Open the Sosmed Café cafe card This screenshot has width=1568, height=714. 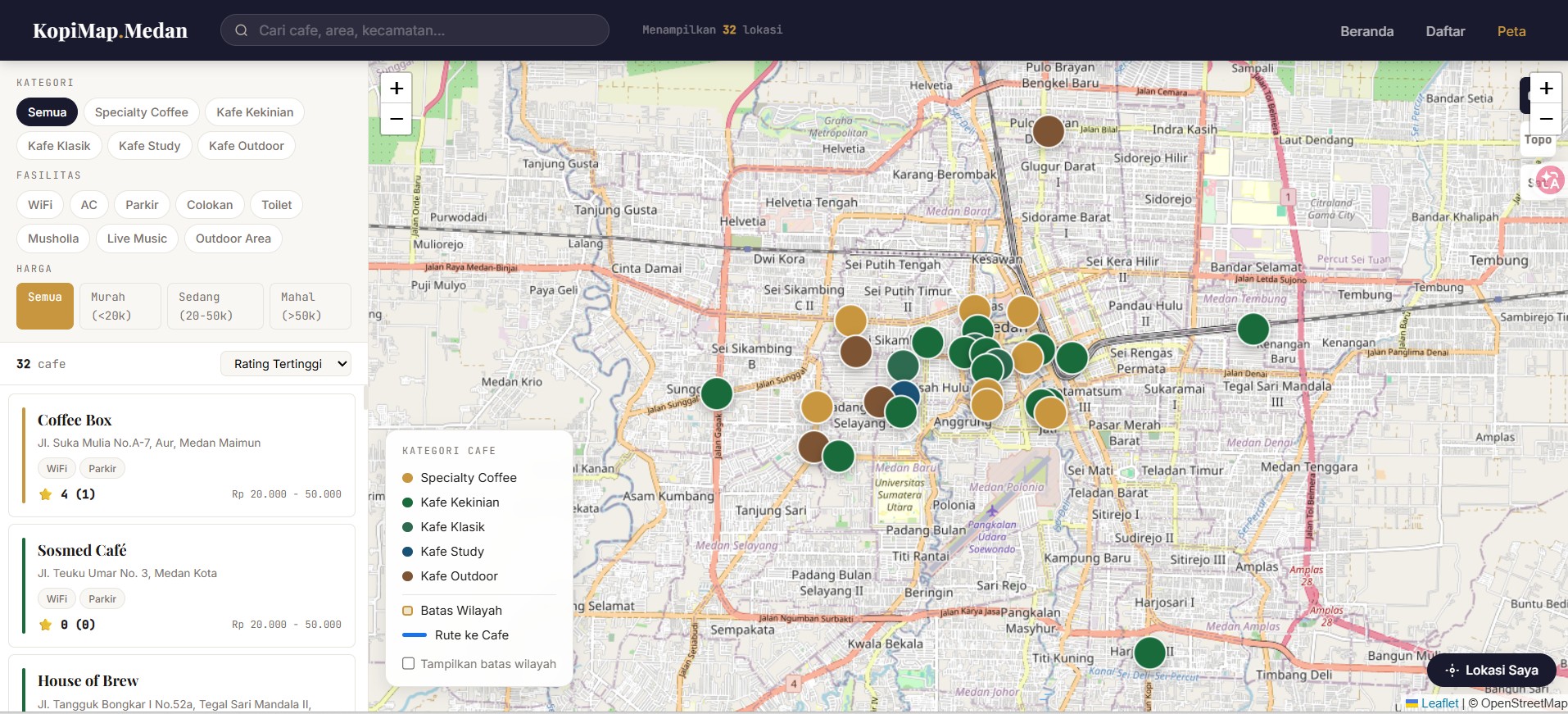click(182, 585)
